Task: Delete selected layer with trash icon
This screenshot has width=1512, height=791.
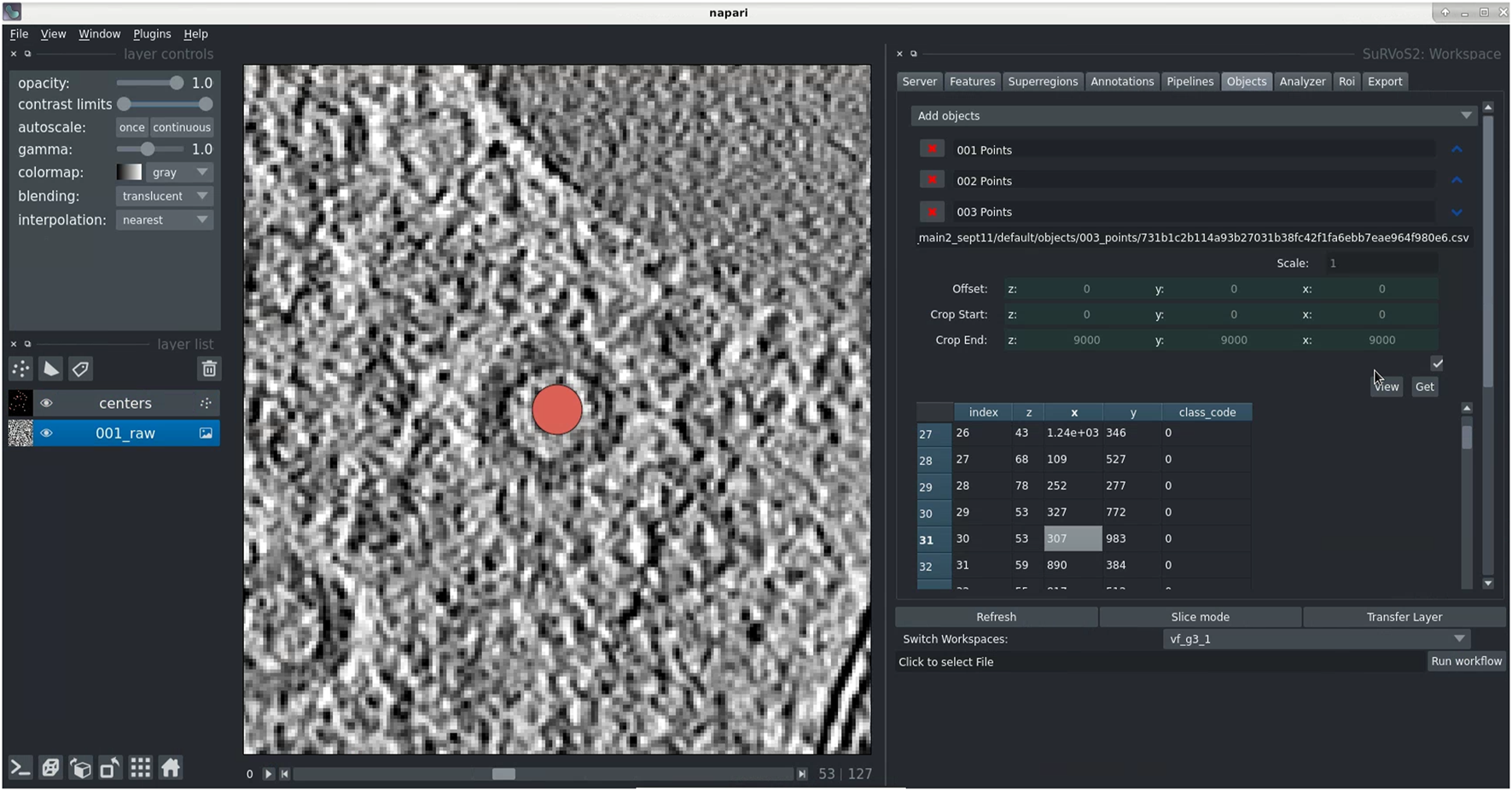Action: (x=209, y=369)
